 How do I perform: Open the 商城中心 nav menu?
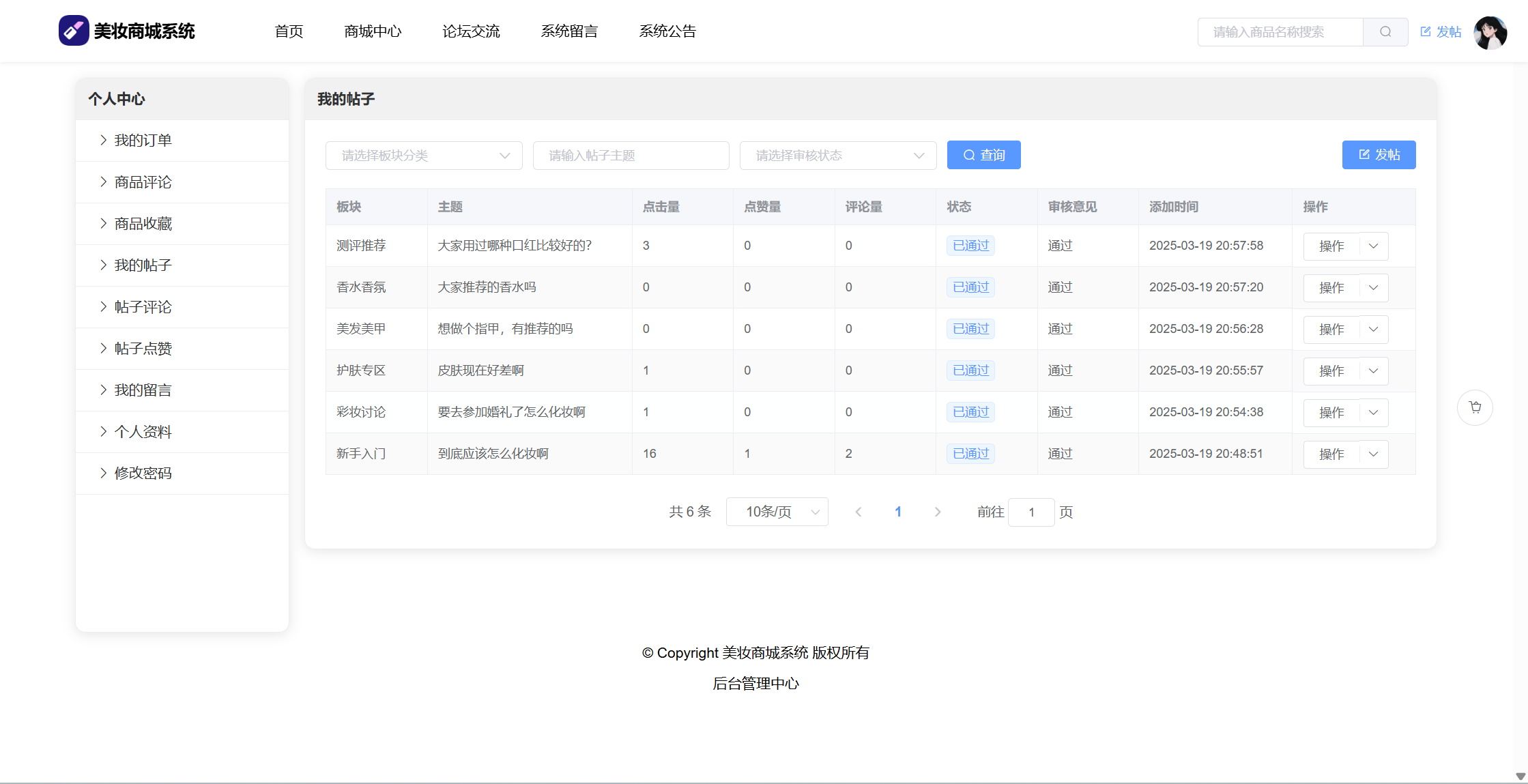coord(373,31)
